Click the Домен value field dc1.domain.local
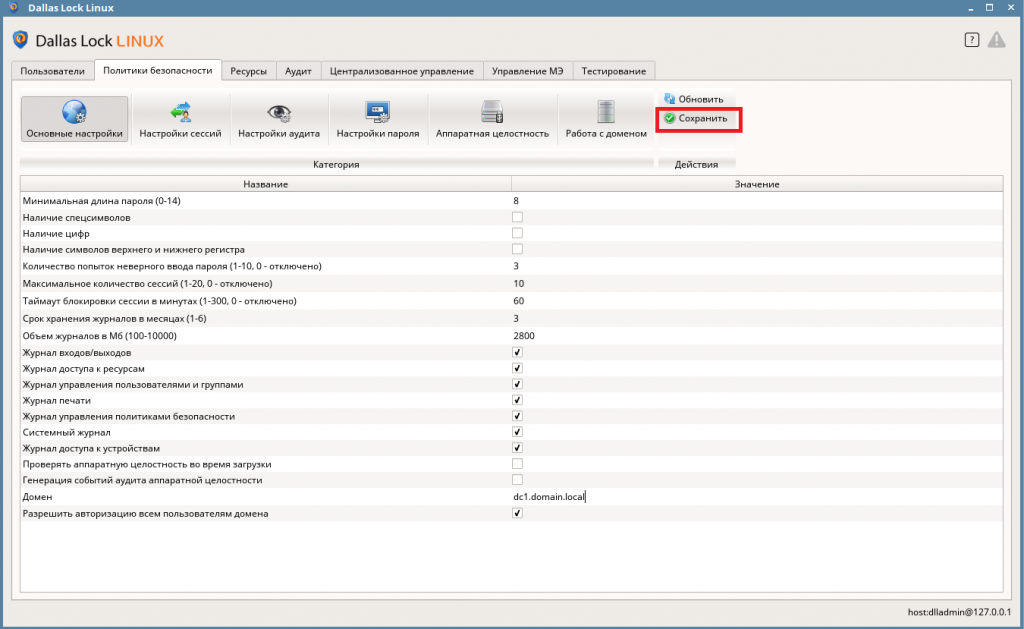Viewport: 1024px width, 629px height. point(757,496)
